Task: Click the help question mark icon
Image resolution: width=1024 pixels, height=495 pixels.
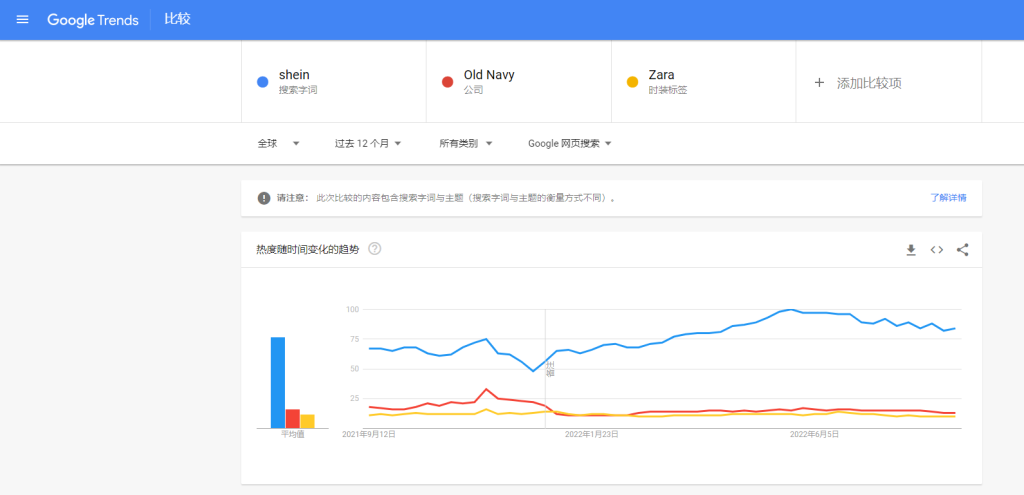Action: click(375, 249)
